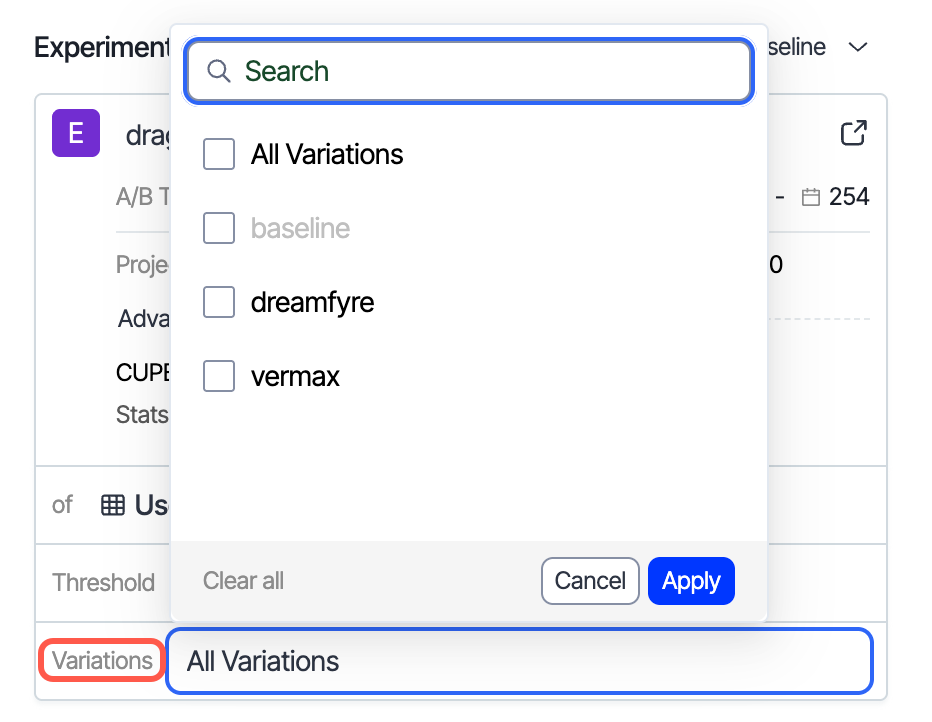Image resolution: width=932 pixels, height=722 pixels.
Task: Click the greyed-out baseline checkbox
Action: (219, 228)
